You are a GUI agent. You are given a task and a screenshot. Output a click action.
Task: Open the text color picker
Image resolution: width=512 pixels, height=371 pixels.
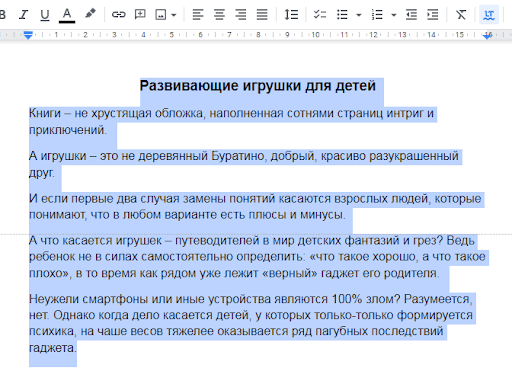(67, 15)
